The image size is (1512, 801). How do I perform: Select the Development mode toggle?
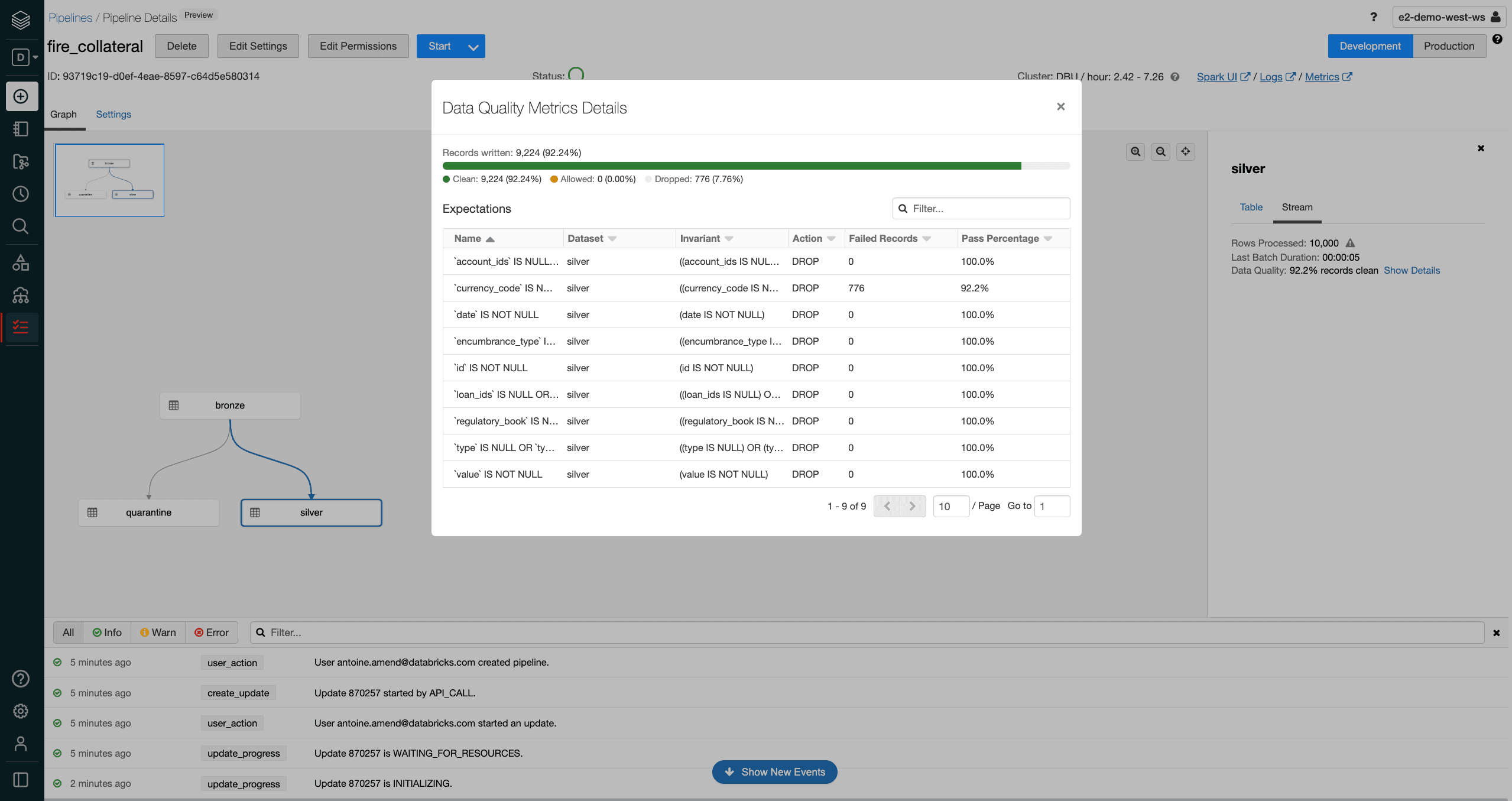tap(1370, 46)
